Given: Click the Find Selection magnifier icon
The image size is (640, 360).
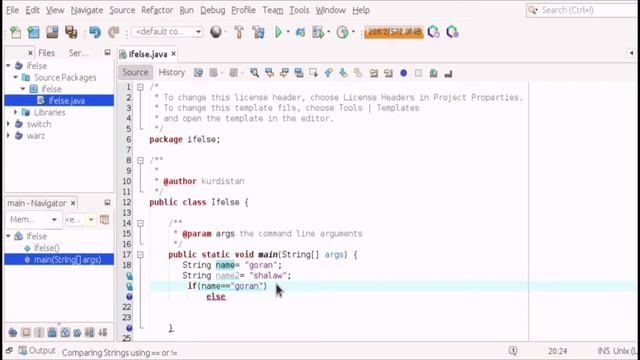Looking at the screenshot, I should (254, 73).
